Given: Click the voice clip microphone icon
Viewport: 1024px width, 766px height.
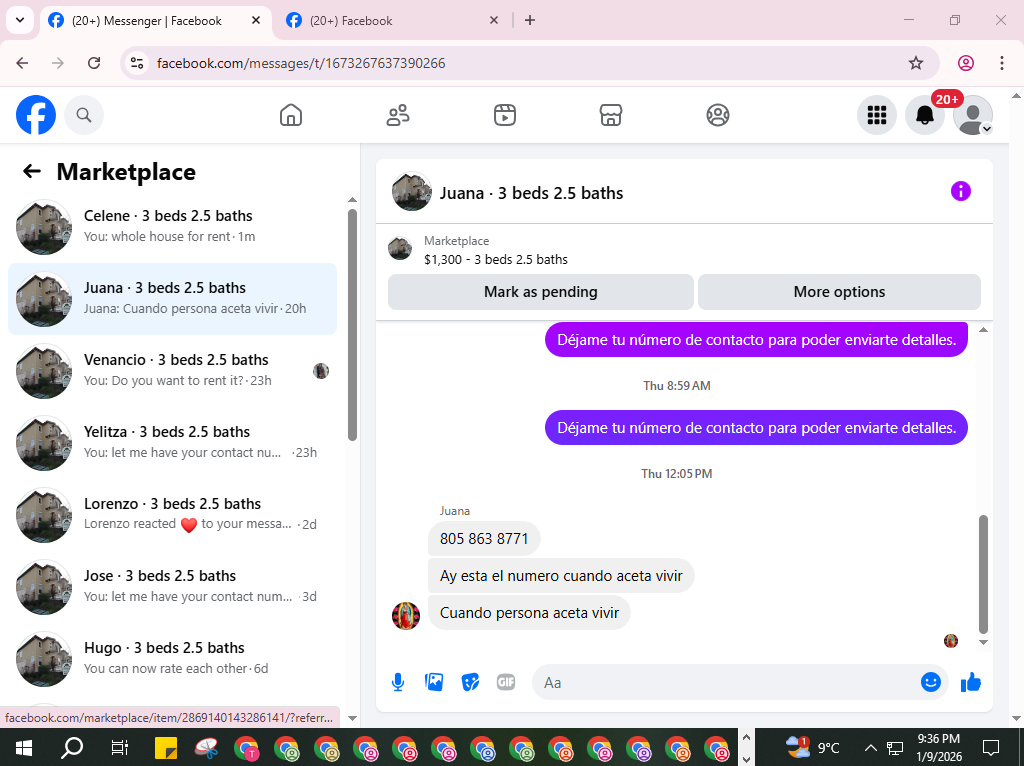Looking at the screenshot, I should pos(398,682).
